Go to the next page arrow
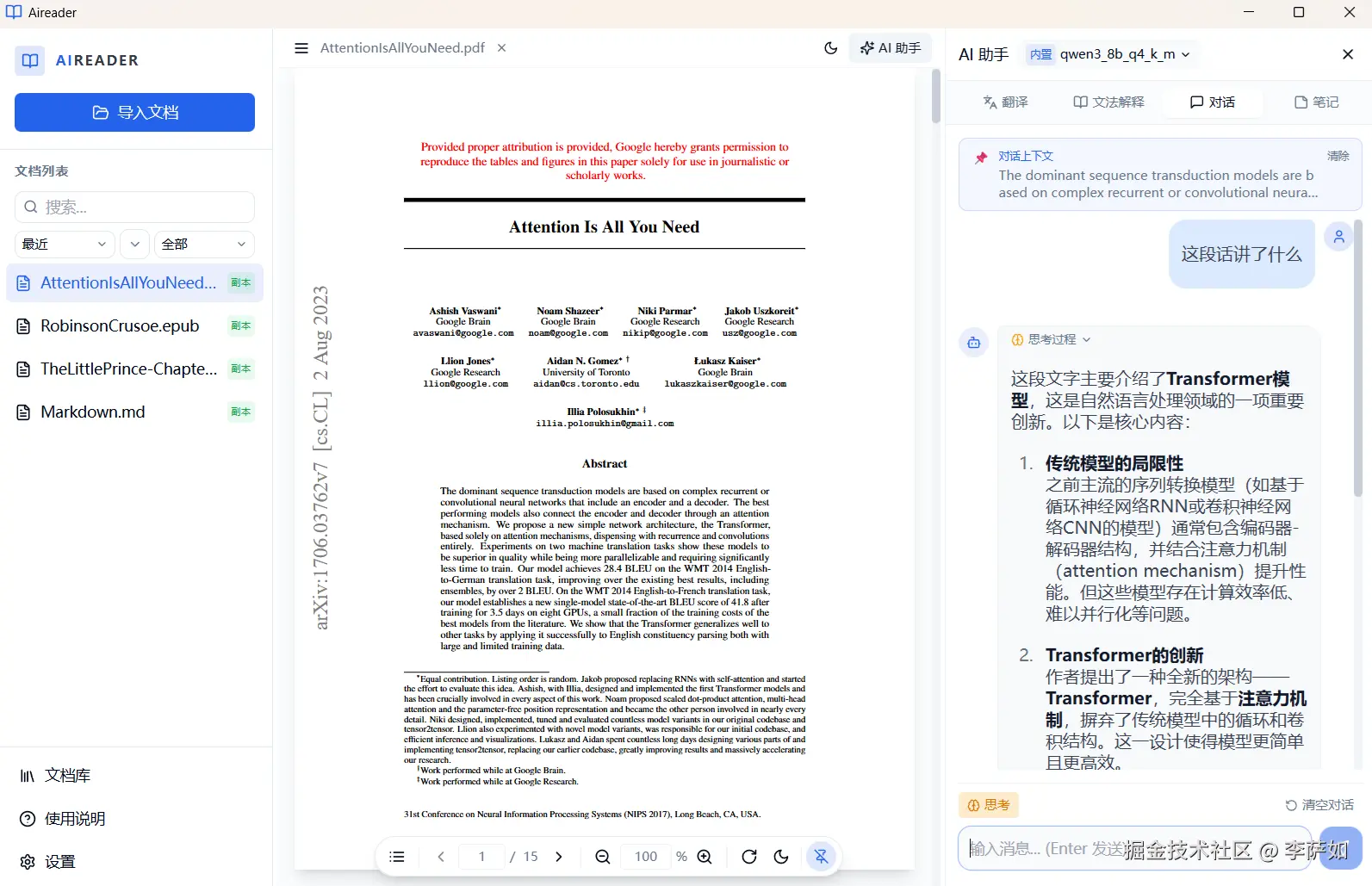This screenshot has height=886, width=1372. 559,857
